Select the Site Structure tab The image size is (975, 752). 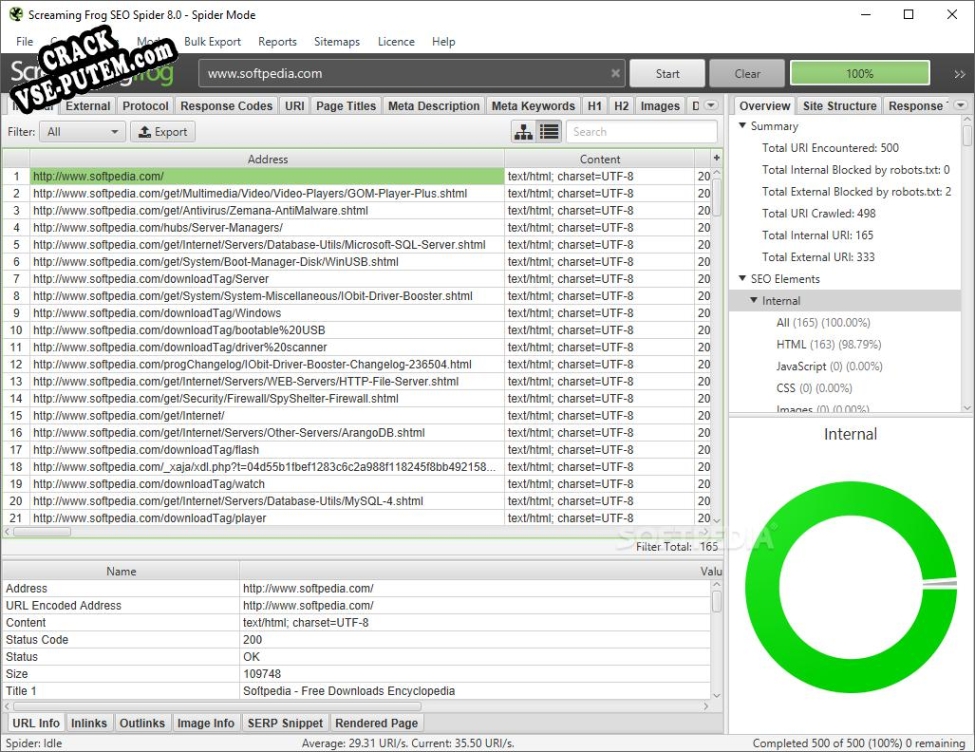point(839,106)
